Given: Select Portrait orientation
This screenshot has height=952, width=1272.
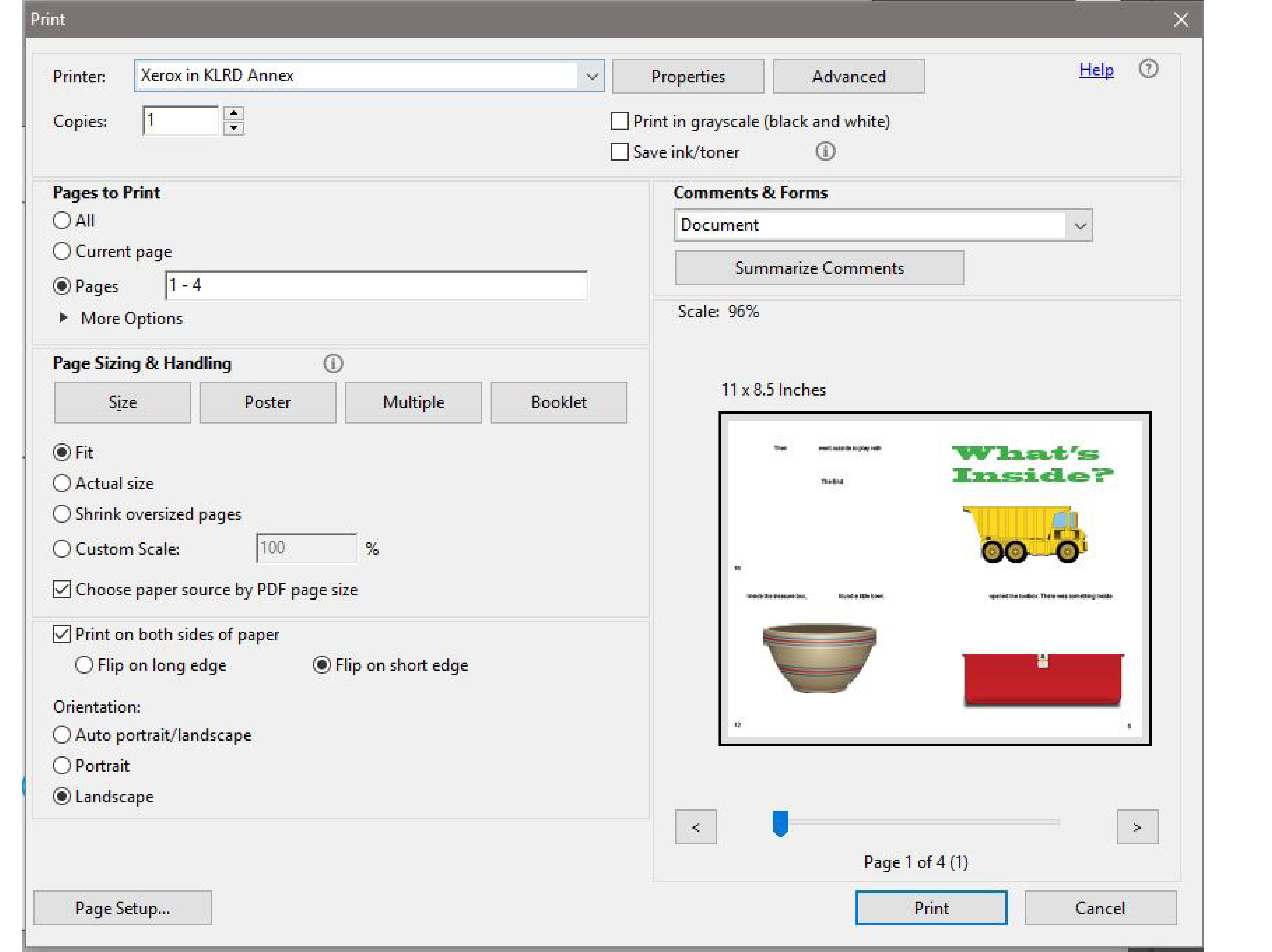Looking at the screenshot, I should (x=62, y=766).
